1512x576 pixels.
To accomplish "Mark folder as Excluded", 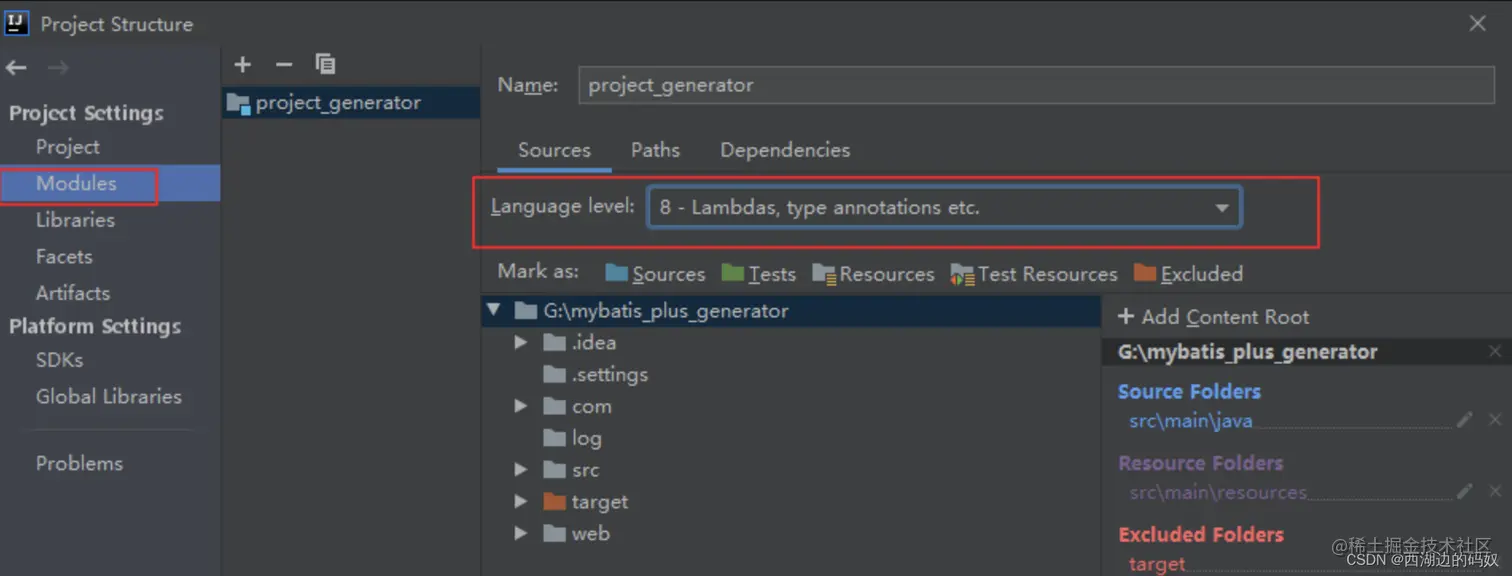I will [1188, 274].
